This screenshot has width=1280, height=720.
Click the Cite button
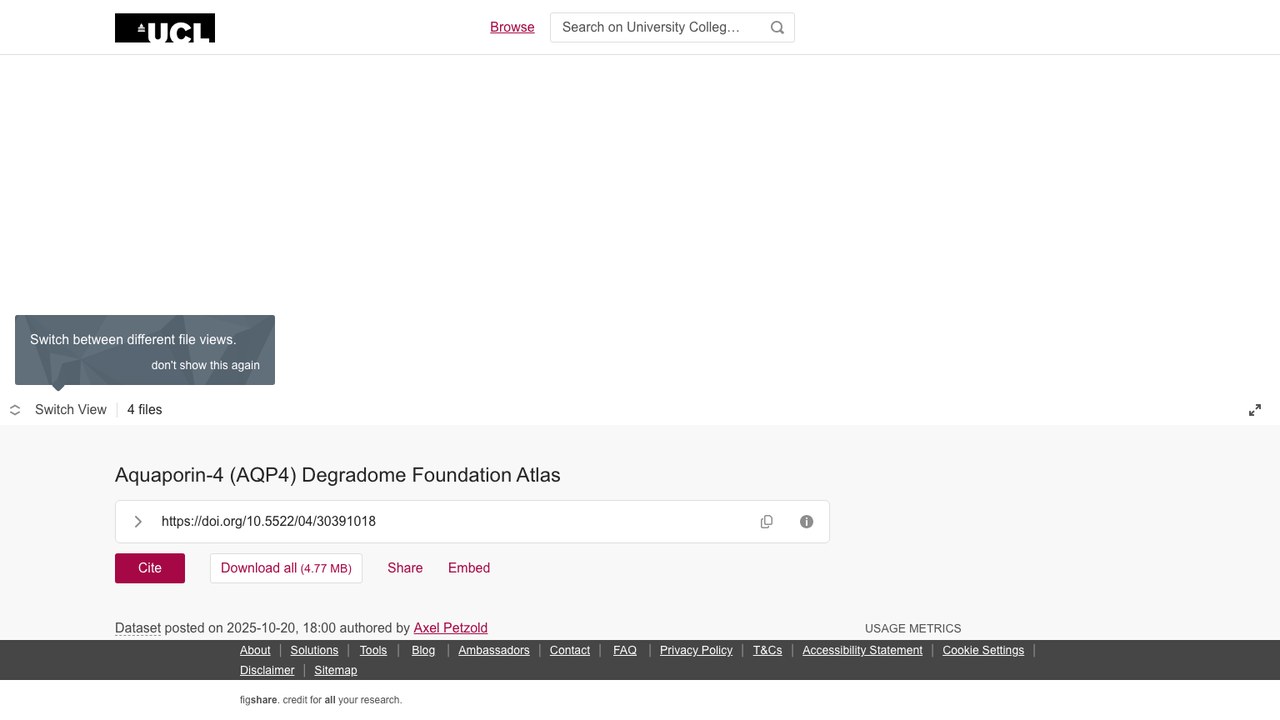[x=150, y=568]
